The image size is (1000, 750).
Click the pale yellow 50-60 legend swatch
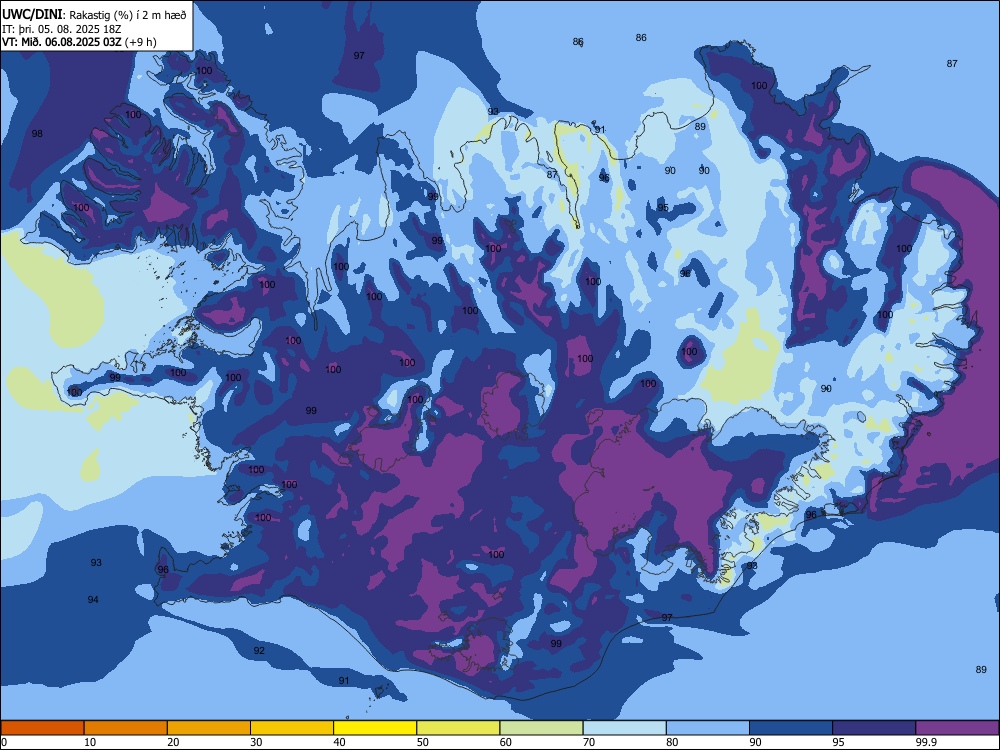point(459,728)
